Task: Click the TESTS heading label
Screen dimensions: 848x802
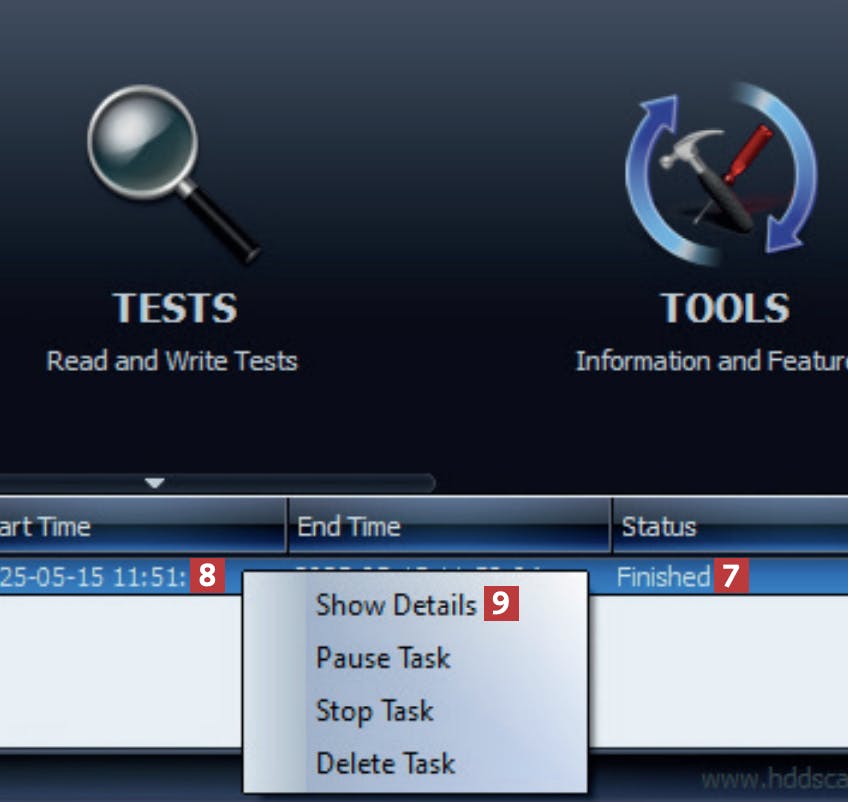Action: click(x=175, y=308)
